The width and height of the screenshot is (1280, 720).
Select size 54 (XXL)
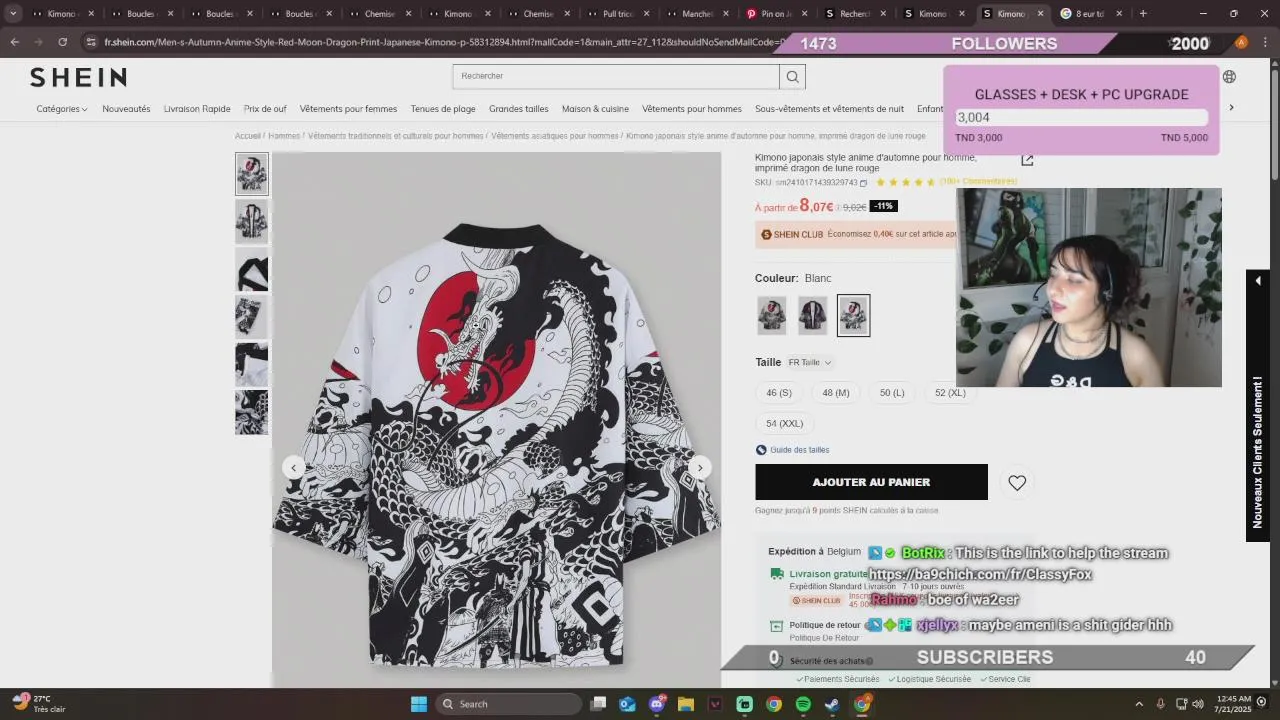point(785,423)
